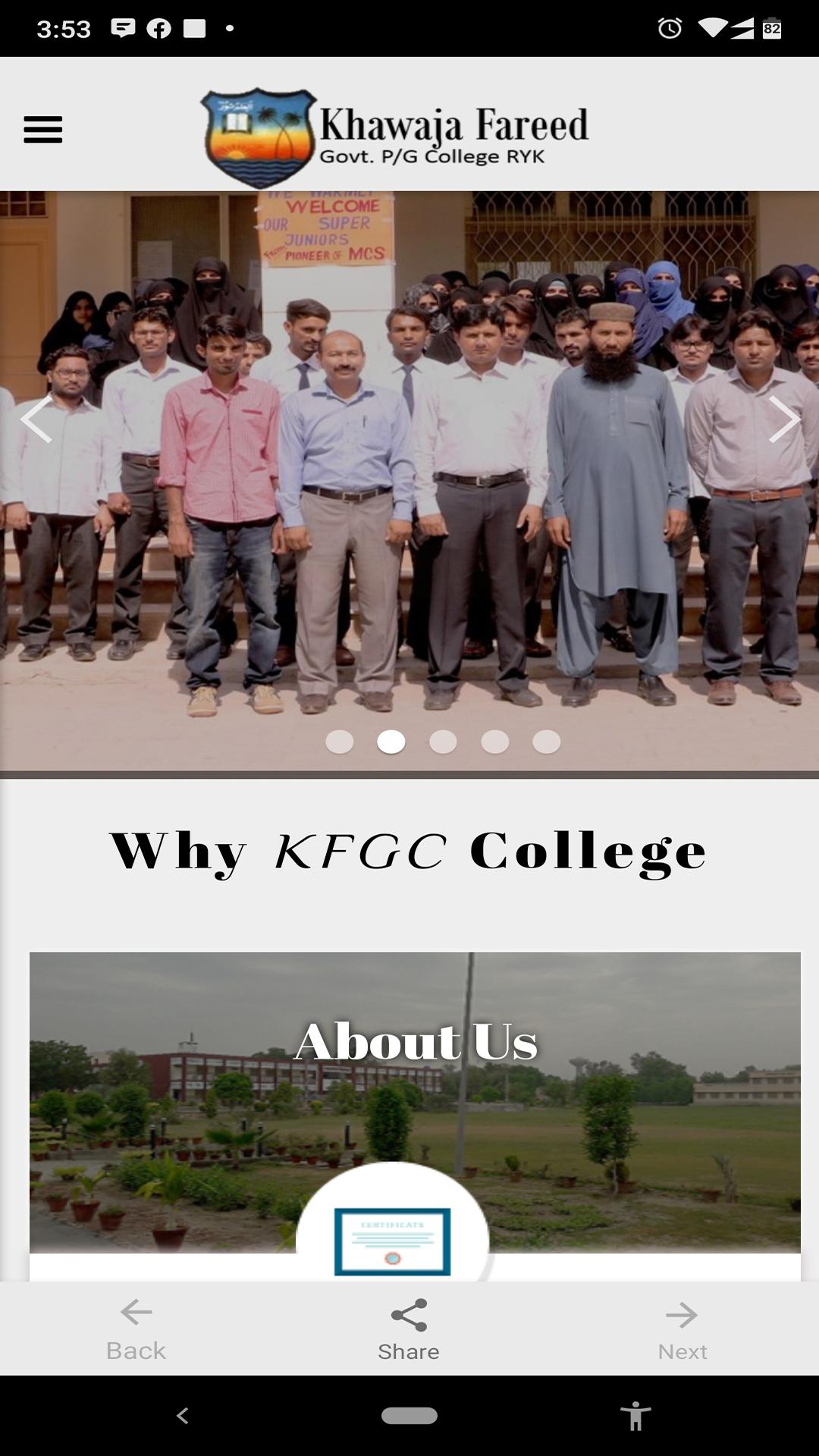Image resolution: width=819 pixels, height=1456 pixels.
Task: Tap the Share icon
Action: point(409,1315)
